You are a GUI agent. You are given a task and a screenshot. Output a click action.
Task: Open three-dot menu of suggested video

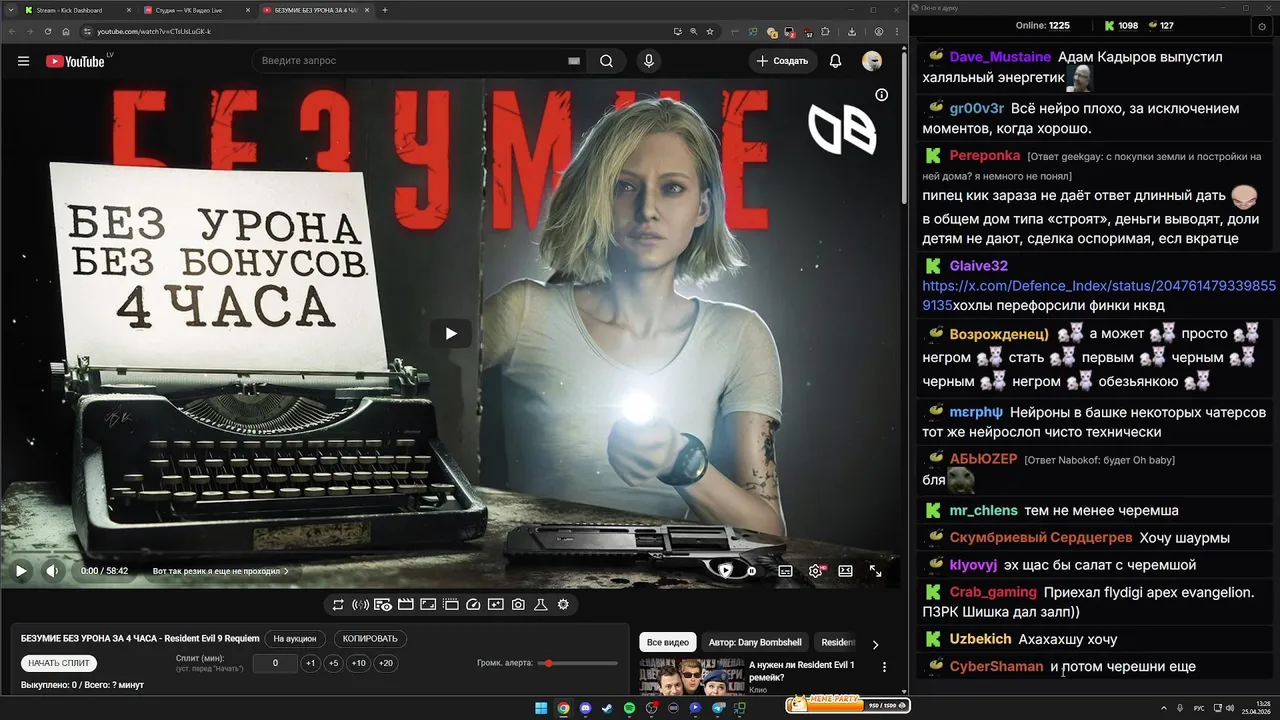coord(884,667)
